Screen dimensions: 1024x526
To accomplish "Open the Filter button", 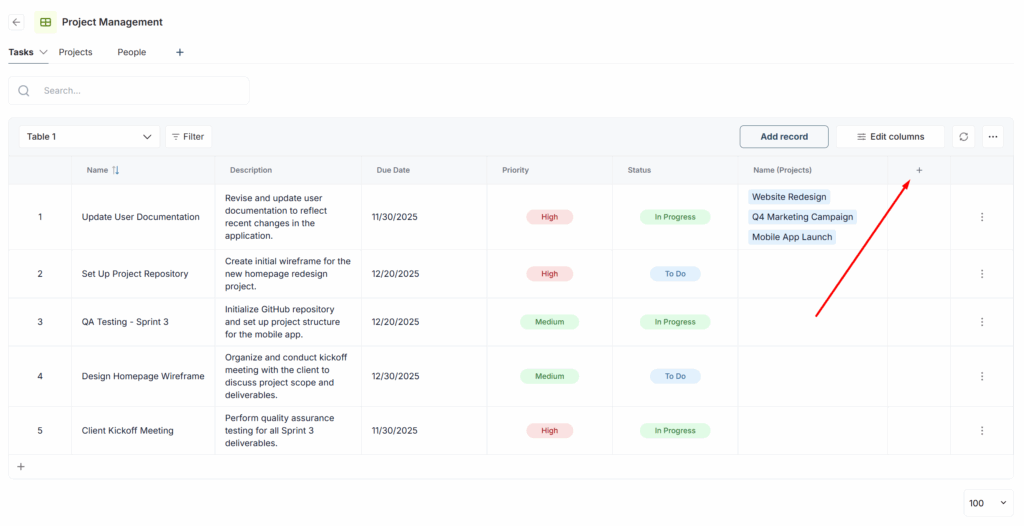I will (x=188, y=137).
